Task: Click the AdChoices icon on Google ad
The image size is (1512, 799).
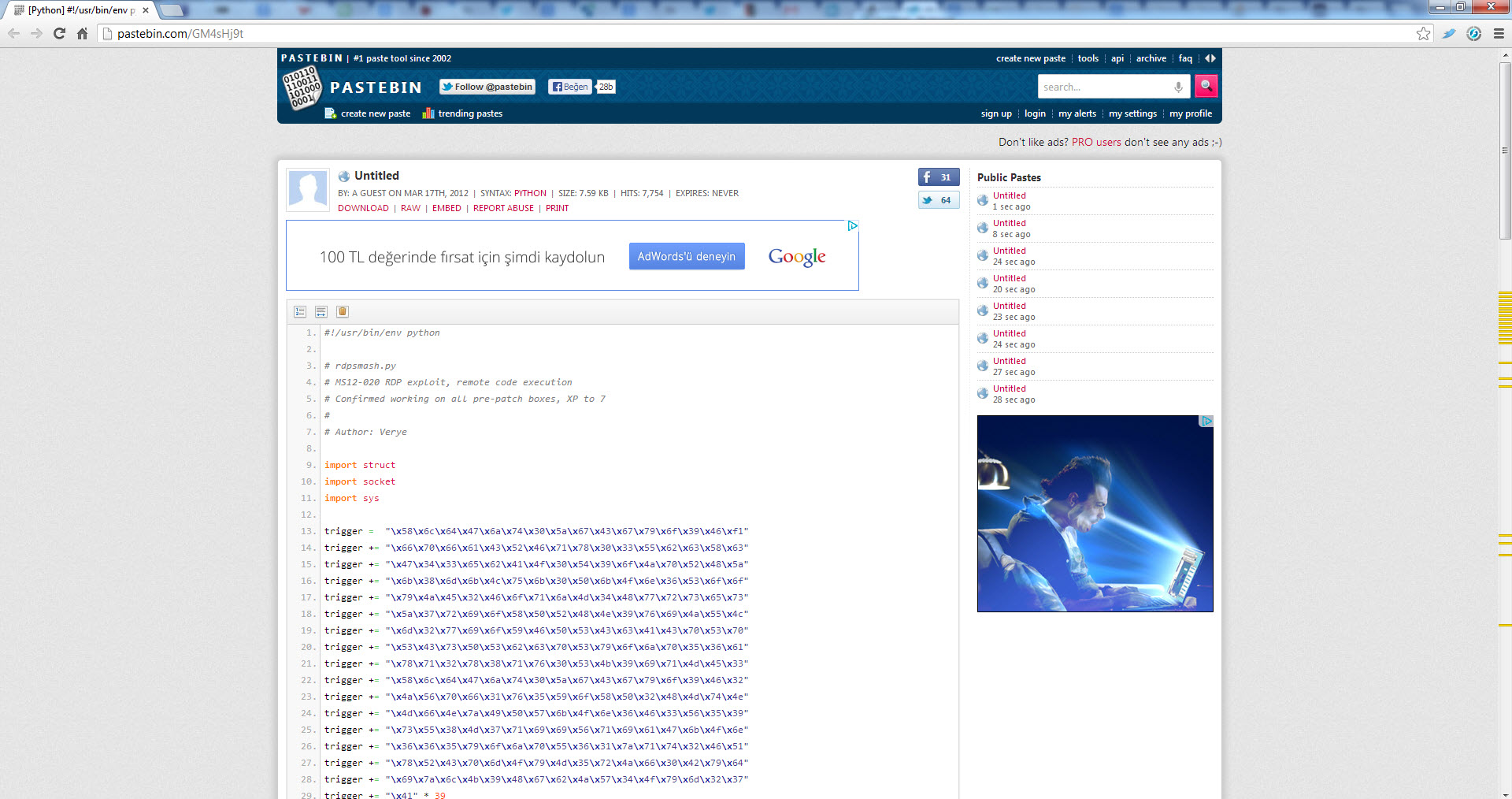Action: 852,226
